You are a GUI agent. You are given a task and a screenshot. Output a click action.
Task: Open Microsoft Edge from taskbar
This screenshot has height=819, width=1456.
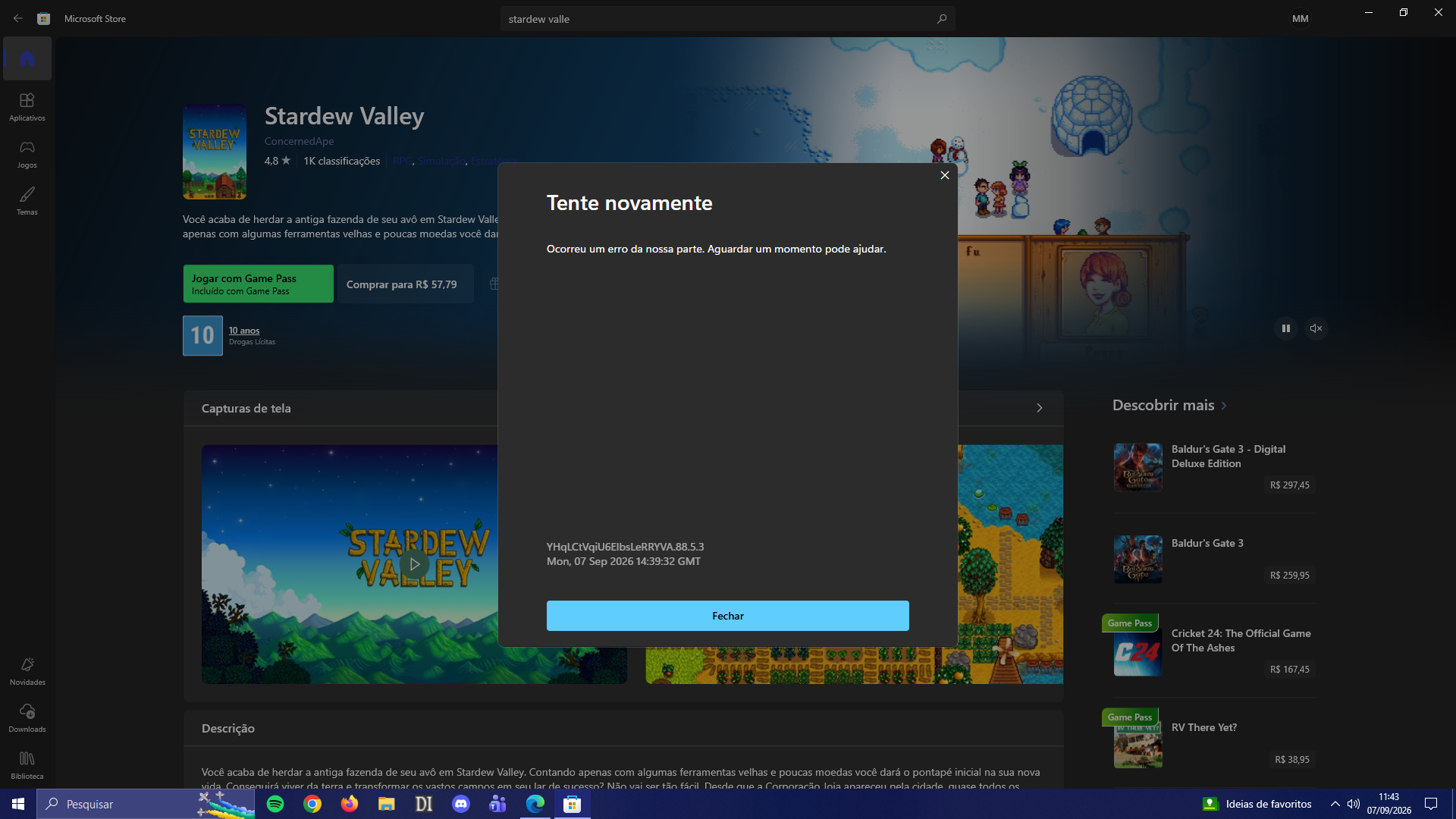535,804
